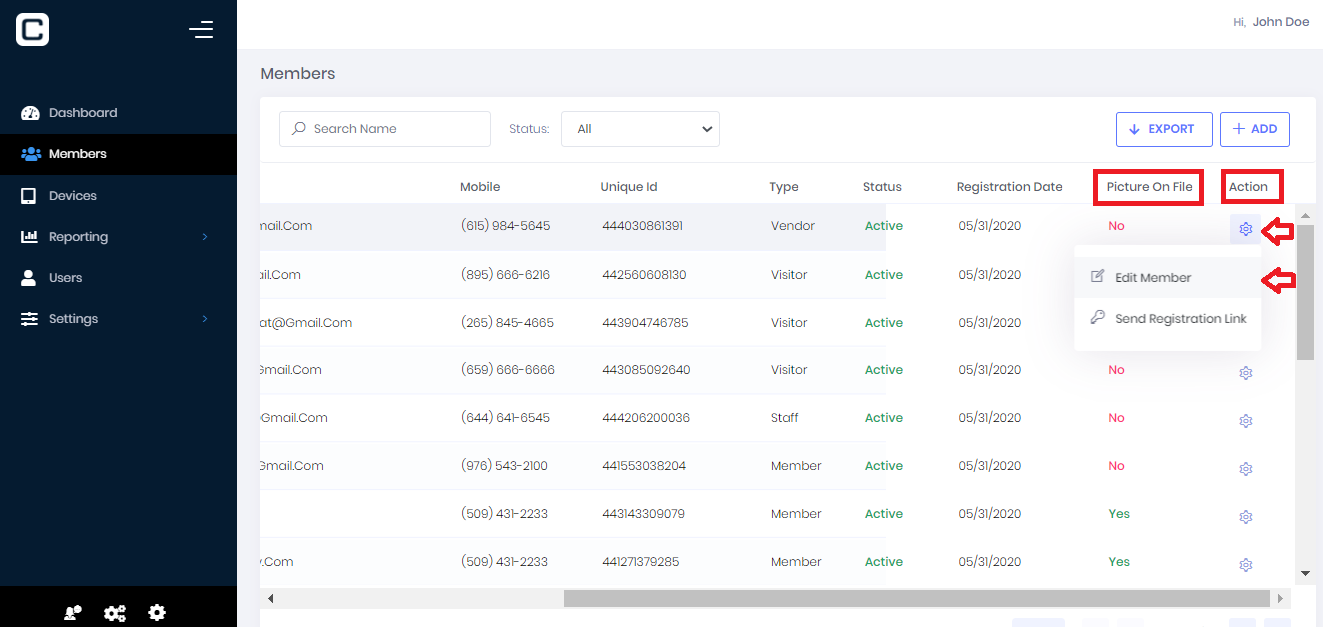The width and height of the screenshot is (1323, 627).
Task: Open the Status filter dropdown
Action: point(640,129)
